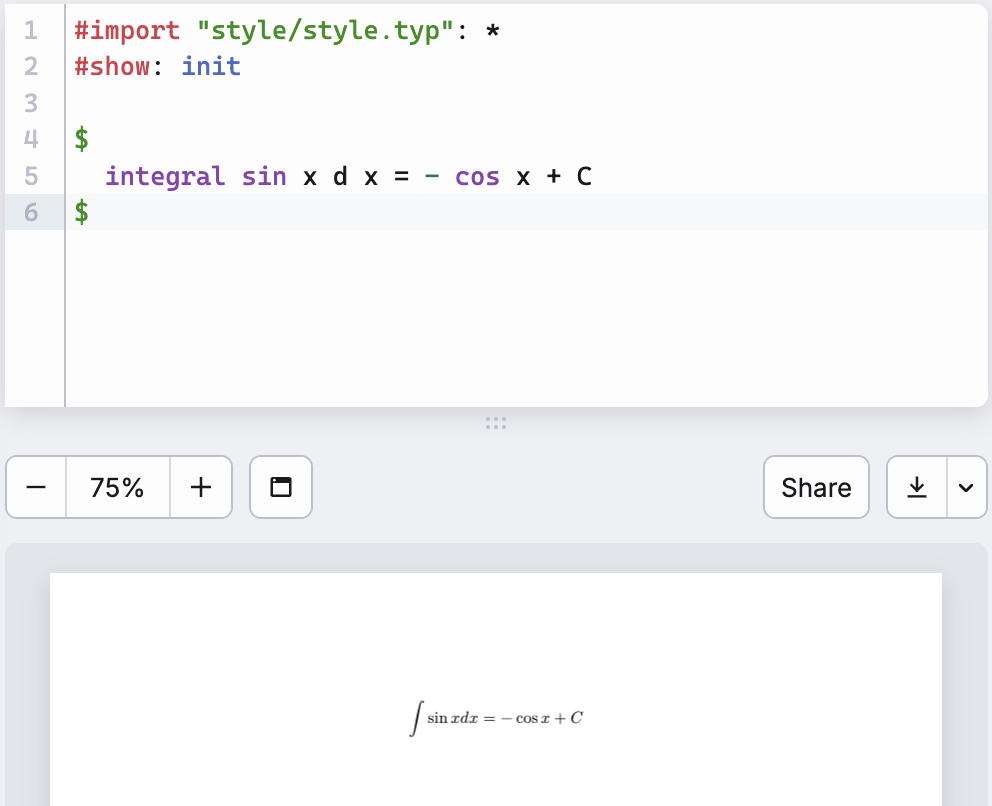Image resolution: width=992 pixels, height=806 pixels.
Task: Click the letter "C" ending line 5
Action: (584, 177)
